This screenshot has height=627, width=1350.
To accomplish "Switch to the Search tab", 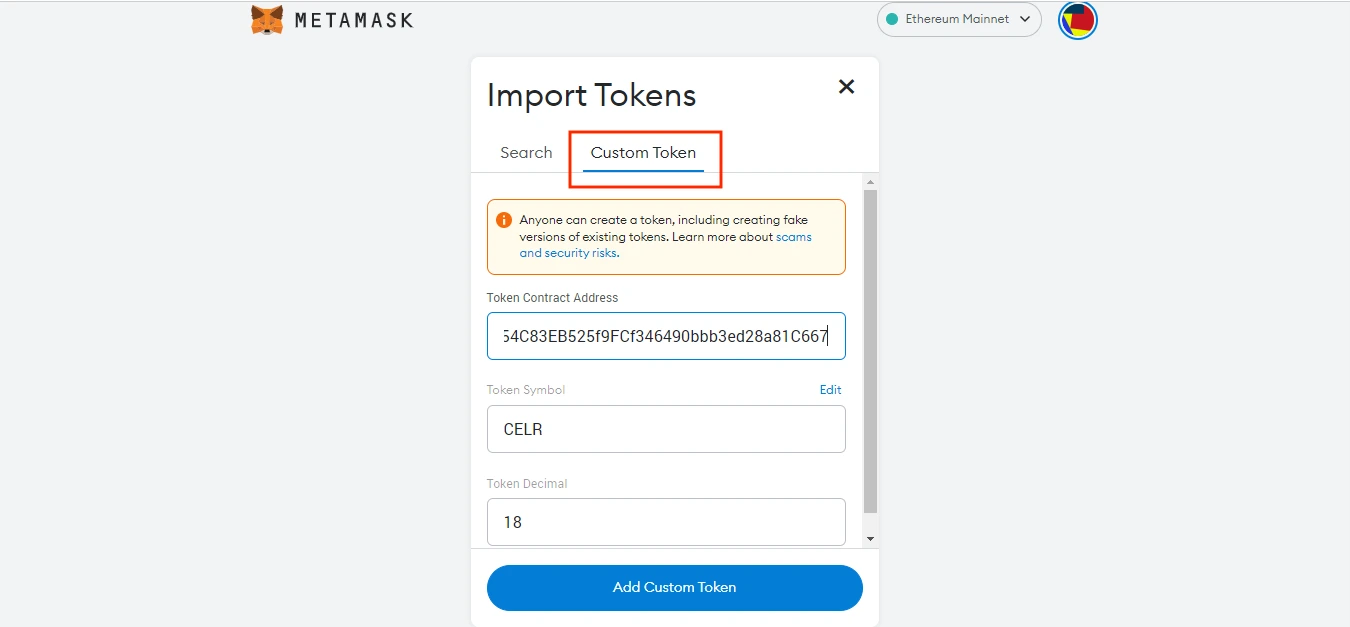I will click(526, 153).
